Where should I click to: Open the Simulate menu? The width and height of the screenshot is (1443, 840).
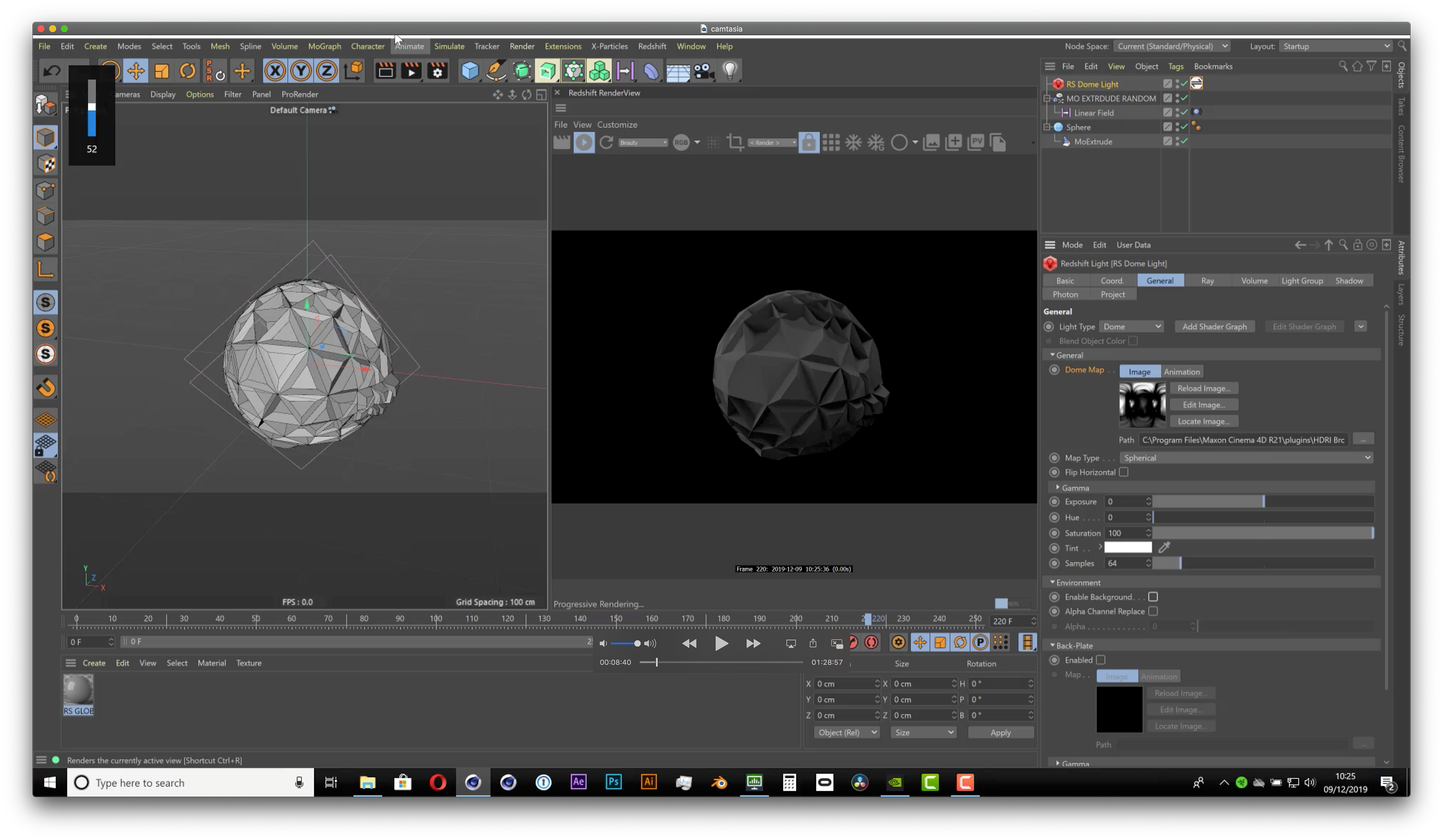[x=449, y=46]
